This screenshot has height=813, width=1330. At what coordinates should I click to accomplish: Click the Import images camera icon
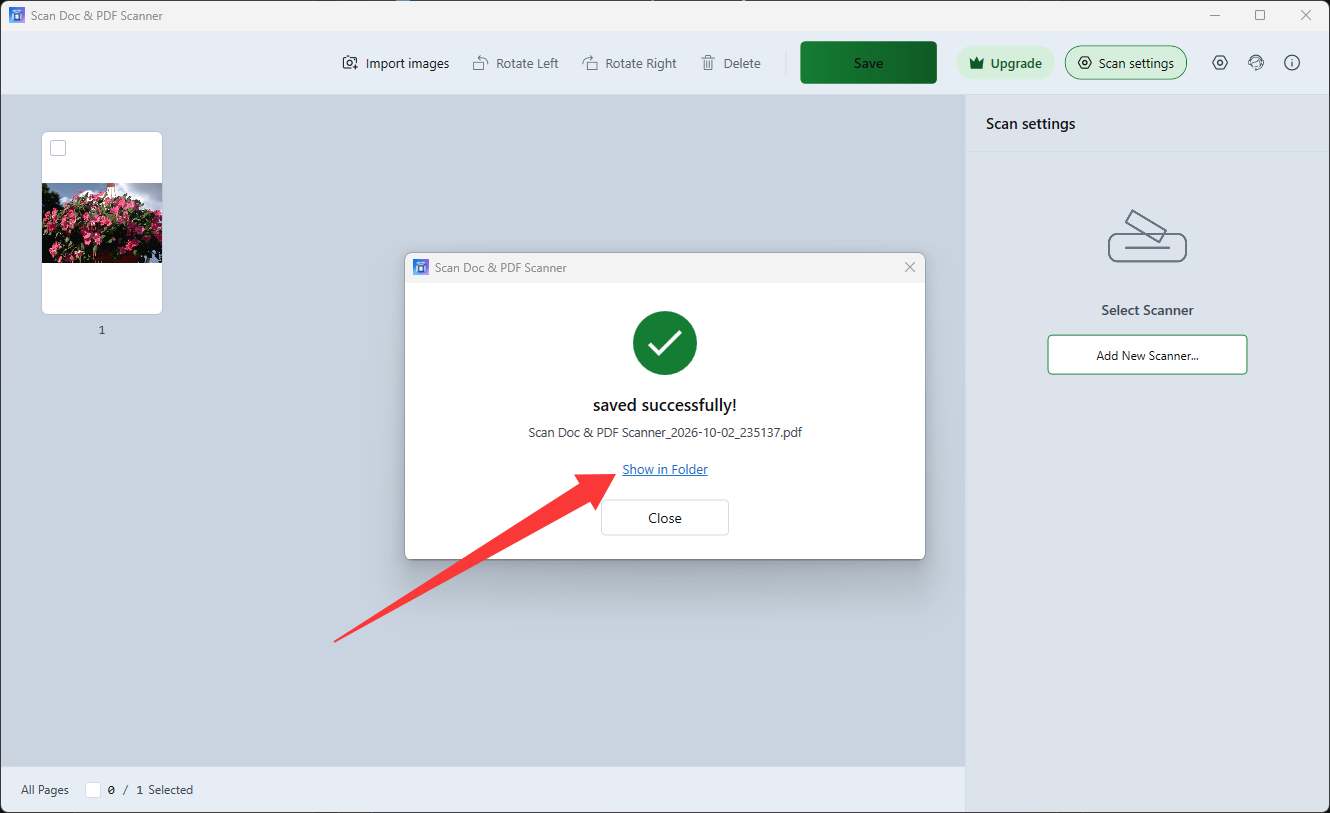point(350,63)
